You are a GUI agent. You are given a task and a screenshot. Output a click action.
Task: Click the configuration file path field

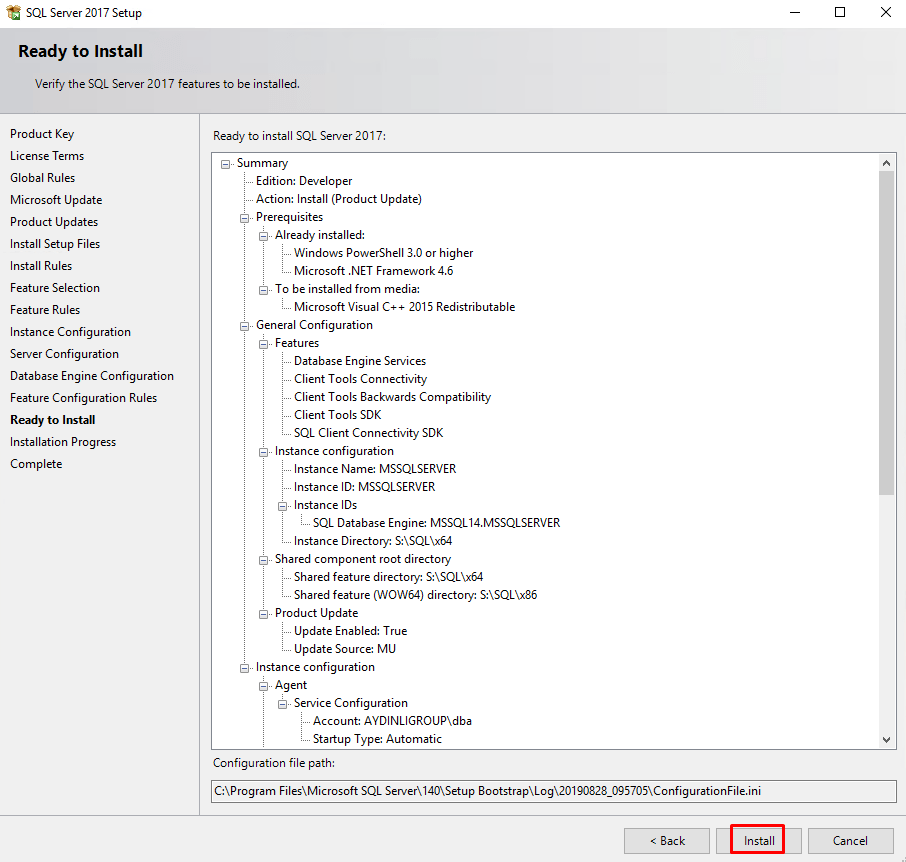coord(554,791)
